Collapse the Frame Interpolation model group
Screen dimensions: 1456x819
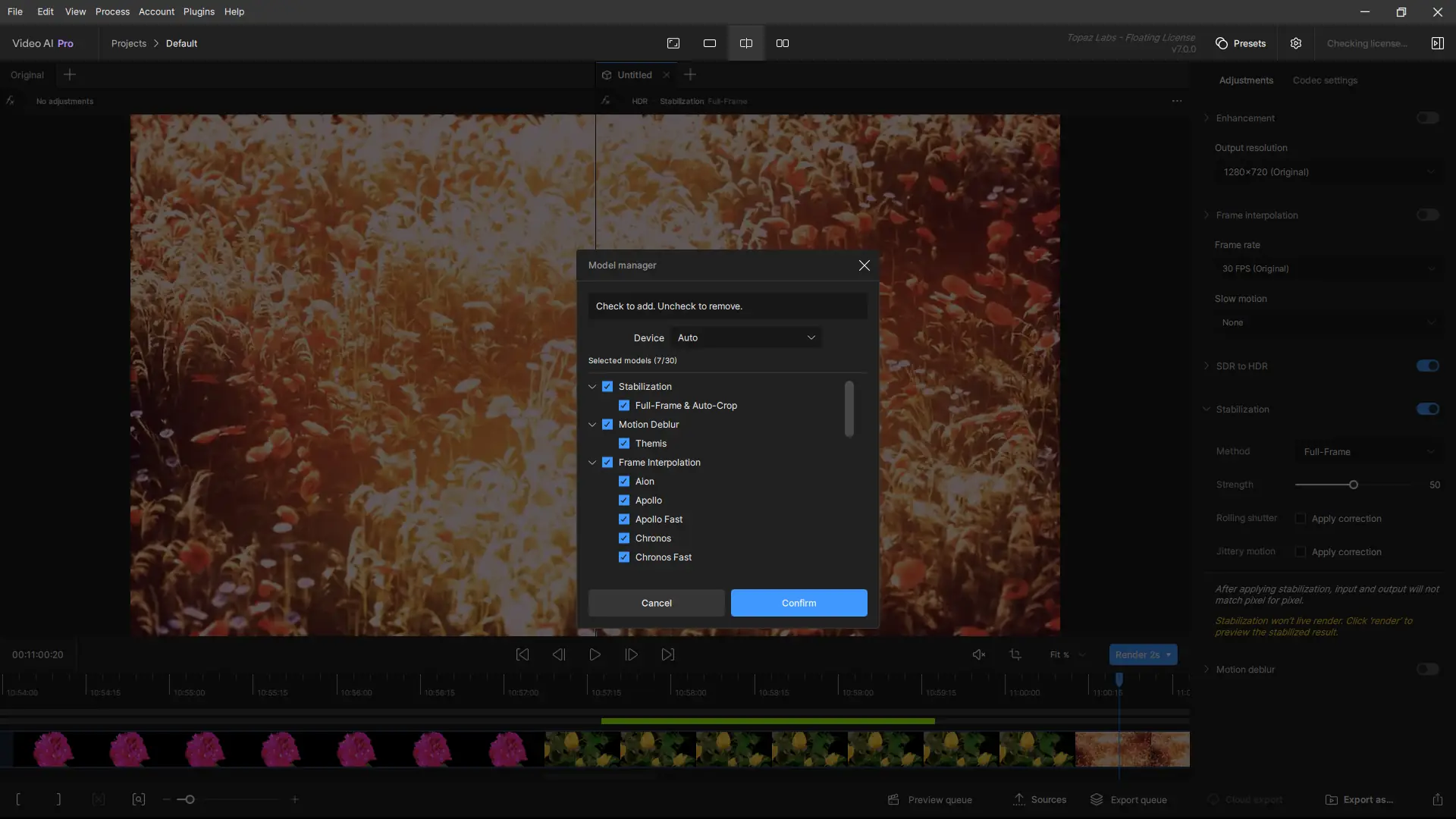(592, 463)
